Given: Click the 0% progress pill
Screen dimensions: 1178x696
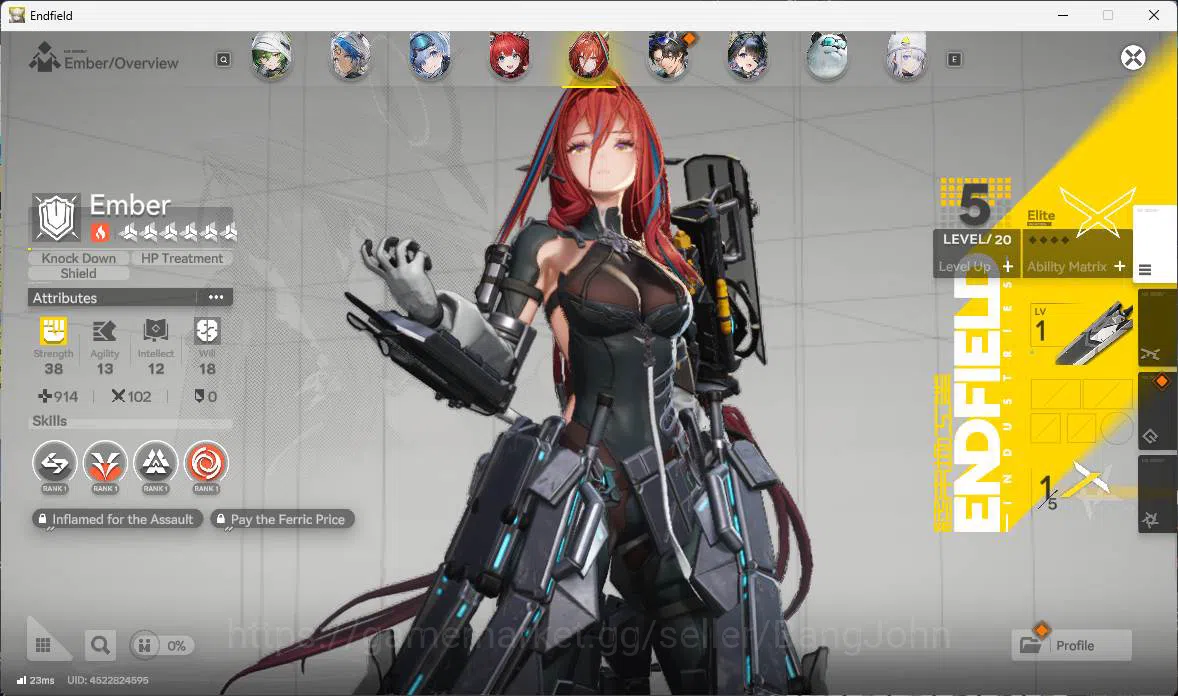Looking at the screenshot, I should pos(162,645).
